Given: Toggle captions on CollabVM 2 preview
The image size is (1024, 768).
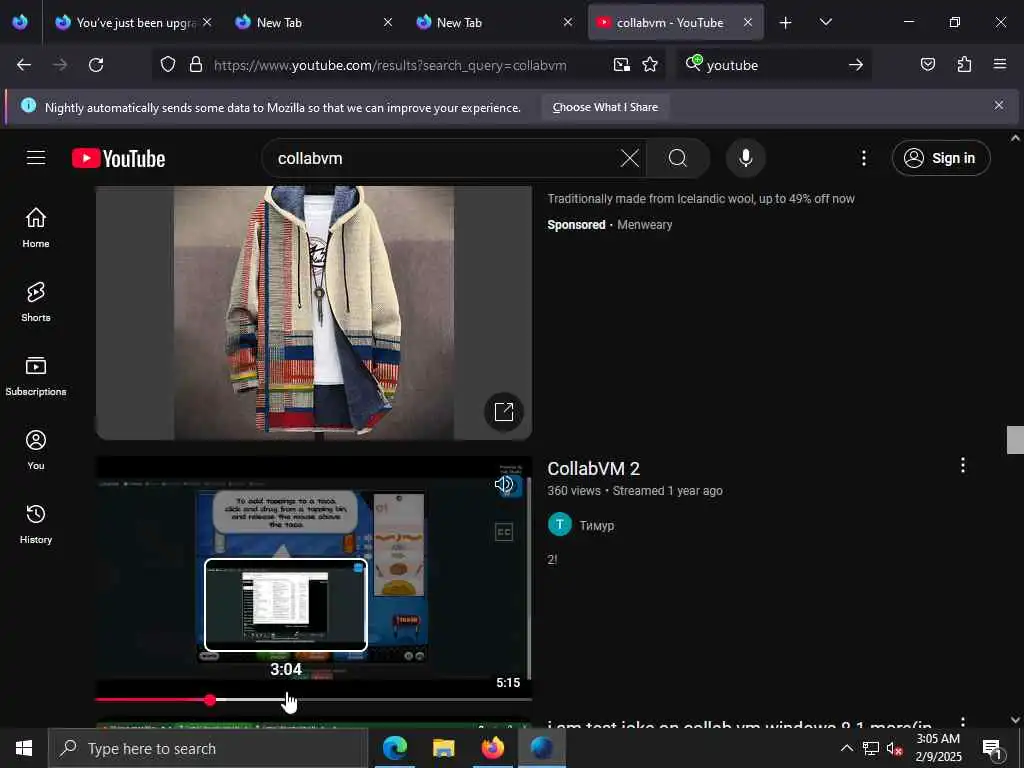Looking at the screenshot, I should coord(504,532).
